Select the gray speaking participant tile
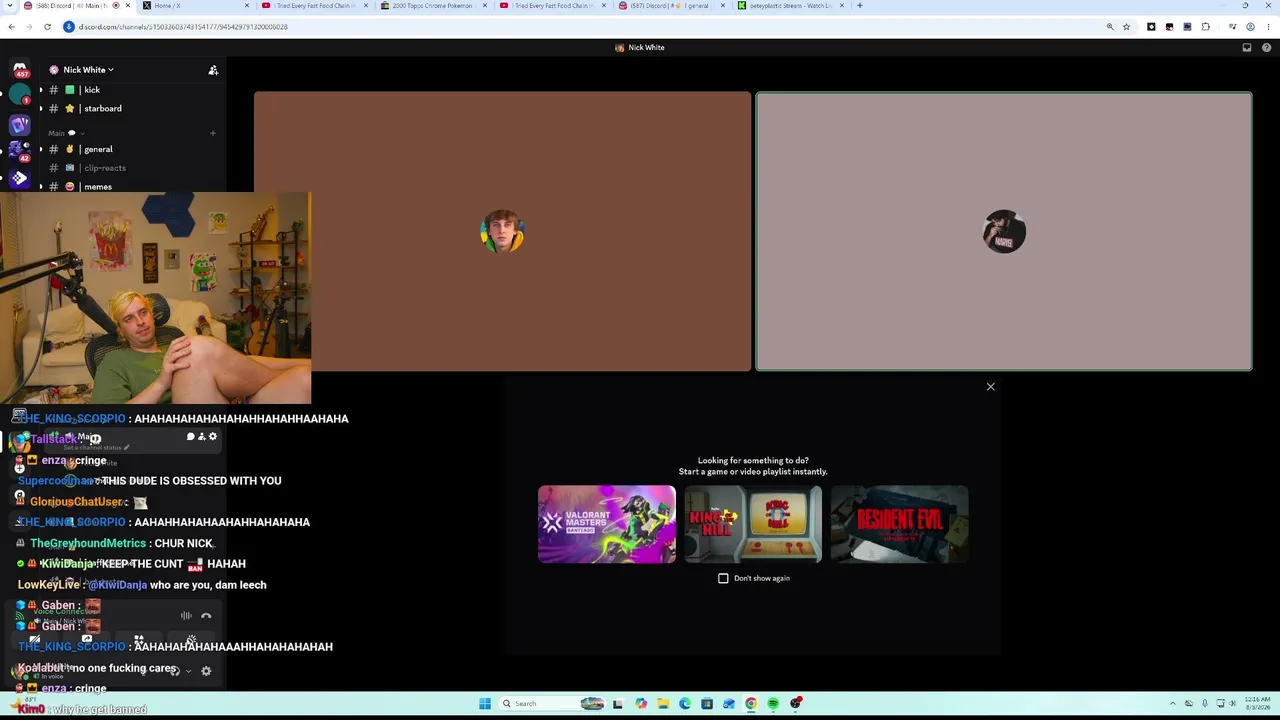1280x720 pixels. click(x=1004, y=231)
